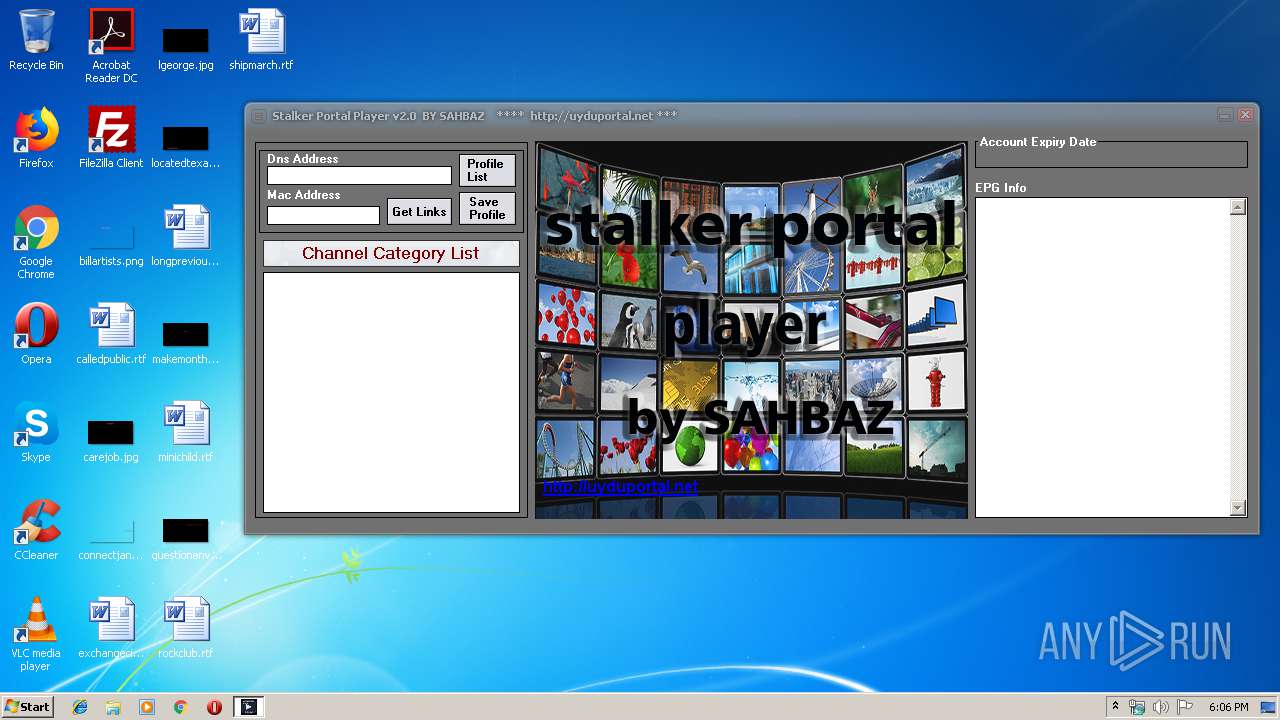The height and width of the screenshot is (720, 1280).
Task: Click the Get Links button
Action: tap(419, 211)
